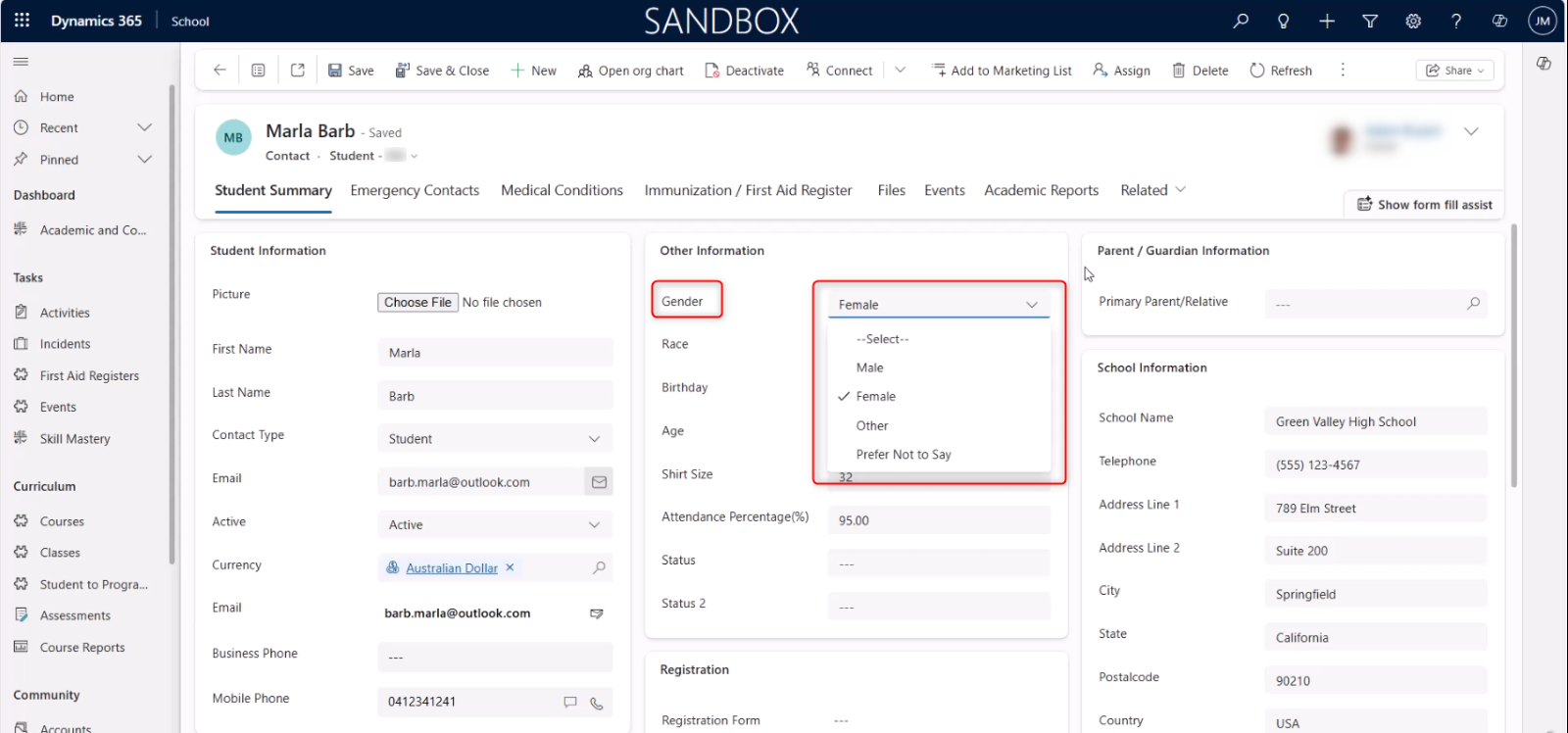Viewport: 1568px width, 733px height.
Task: Open the Contact Type dropdown
Action: point(495,439)
